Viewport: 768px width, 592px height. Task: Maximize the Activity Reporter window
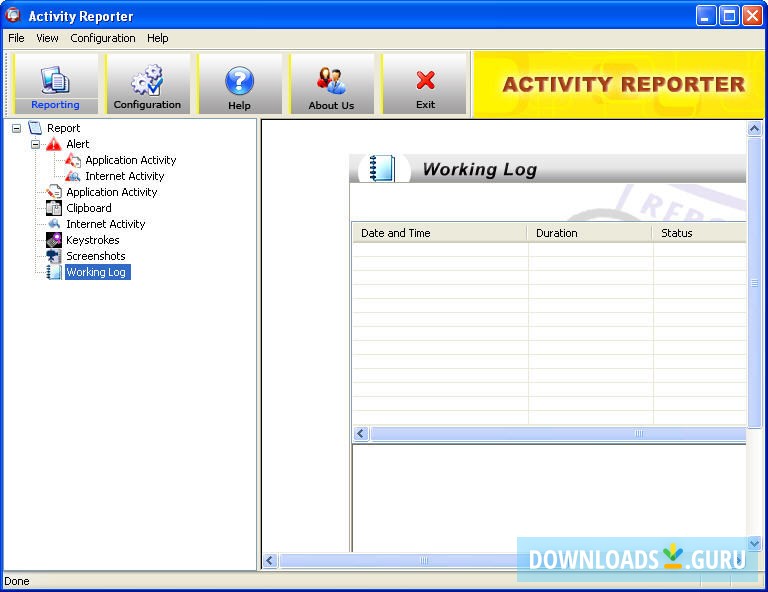pyautogui.click(x=729, y=16)
